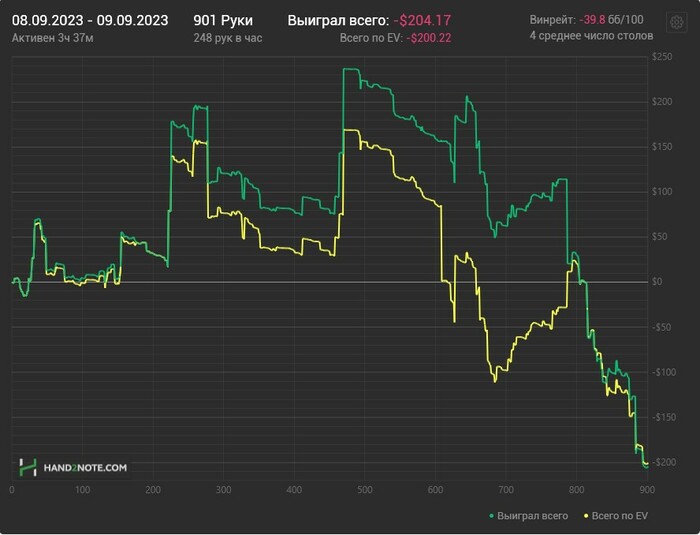
Task: Select the date range 08.09.2023 - 09.09.2023
Action: click(90, 20)
